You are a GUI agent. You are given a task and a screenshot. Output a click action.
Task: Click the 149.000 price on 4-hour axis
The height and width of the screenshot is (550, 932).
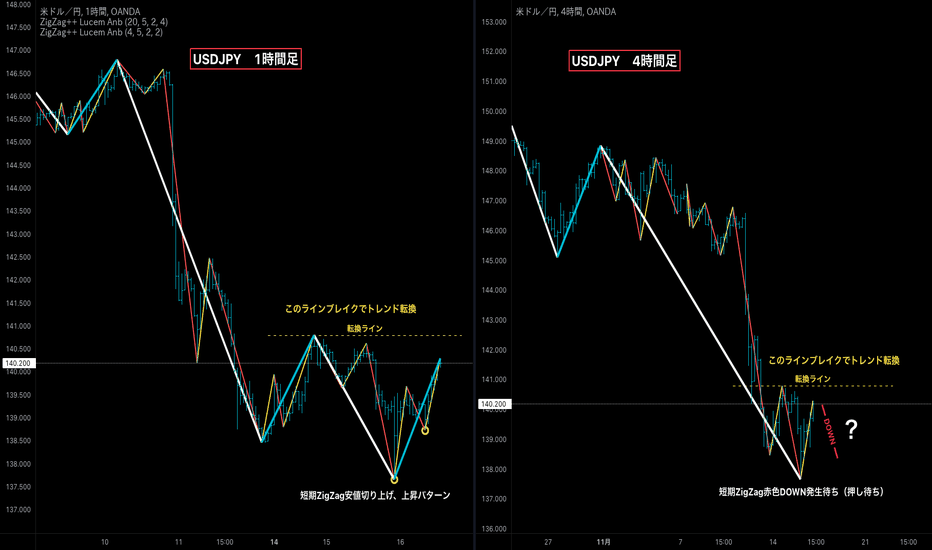(x=494, y=142)
